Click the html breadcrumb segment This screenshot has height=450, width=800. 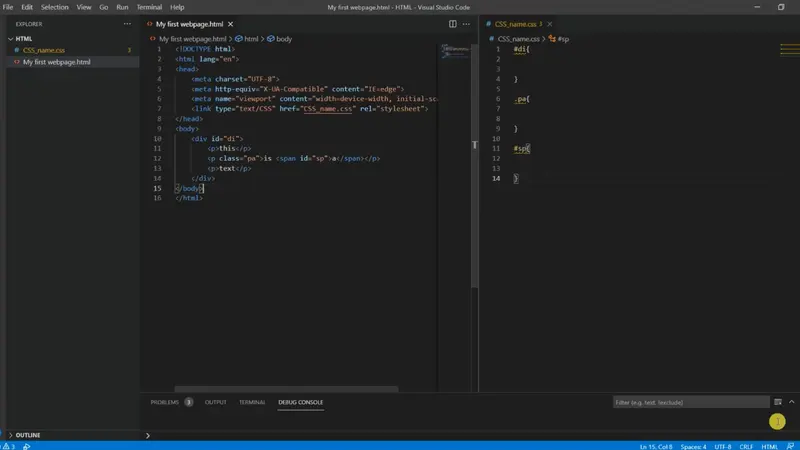251,39
